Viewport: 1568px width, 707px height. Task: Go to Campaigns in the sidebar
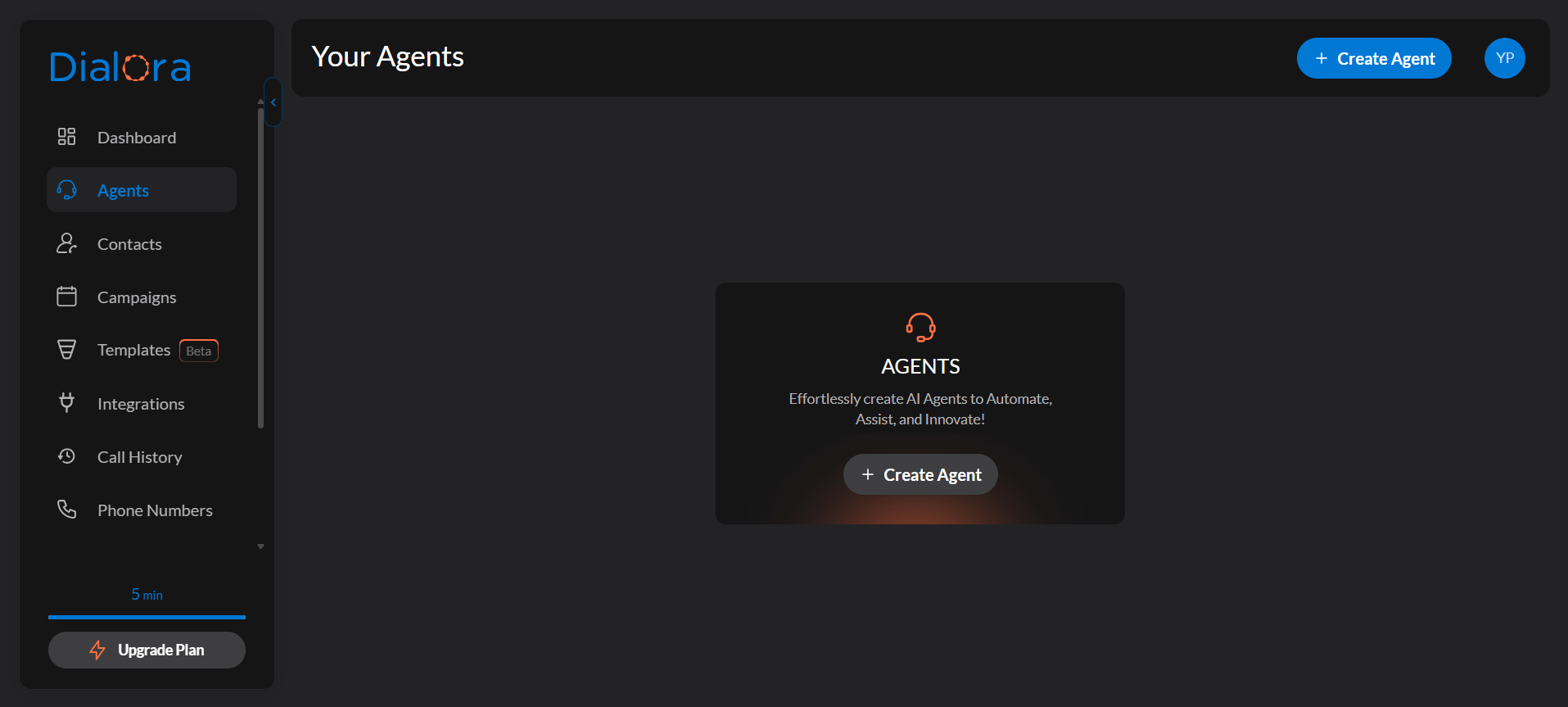tap(137, 297)
